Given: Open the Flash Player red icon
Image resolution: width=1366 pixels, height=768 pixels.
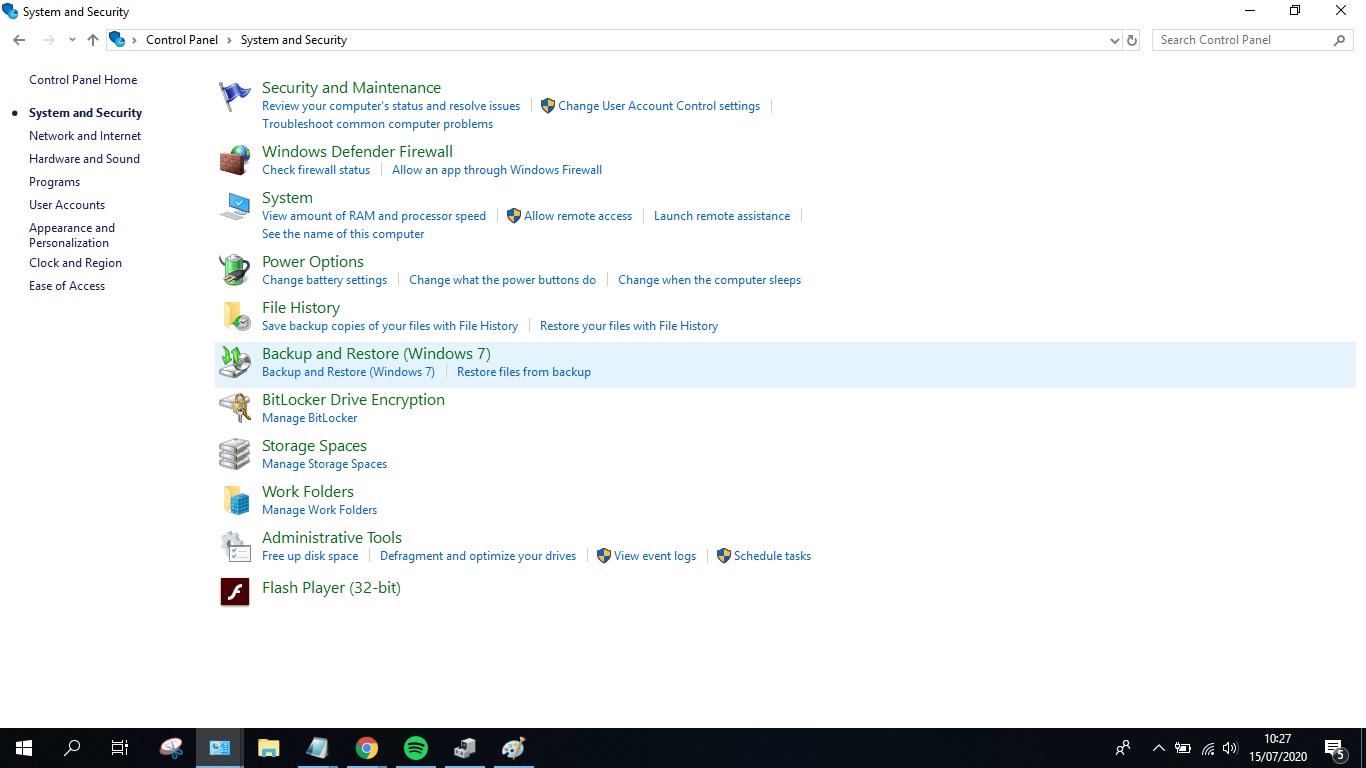Looking at the screenshot, I should pos(235,592).
